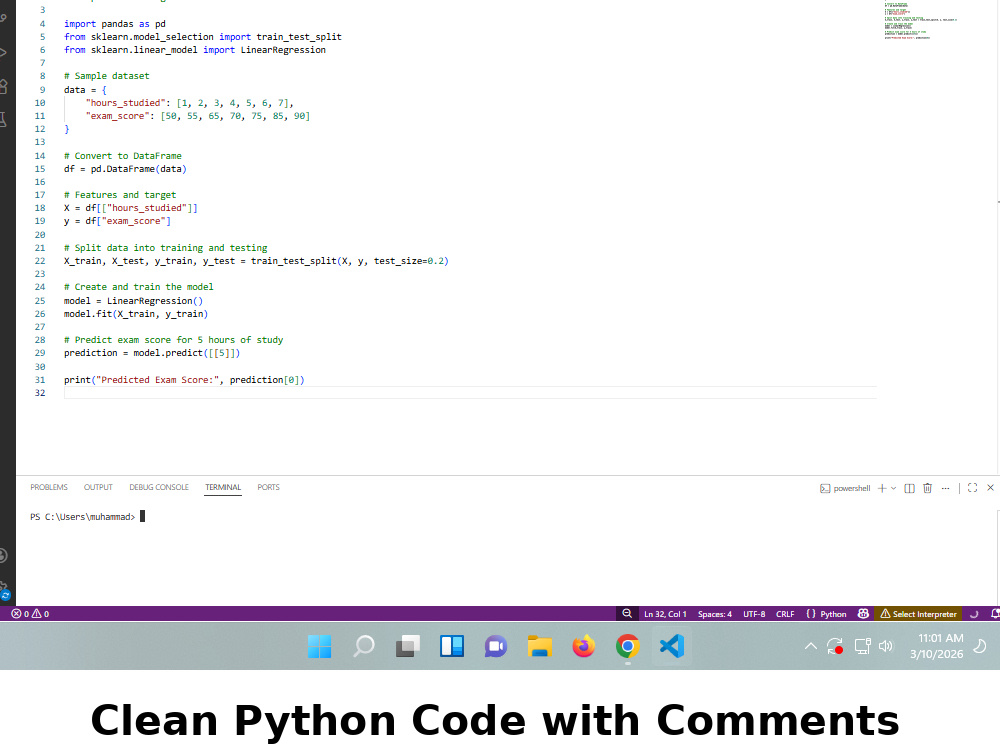Viewport: 1000px width, 750px height.
Task: Click '# Features and target' comment
Action: (120, 195)
